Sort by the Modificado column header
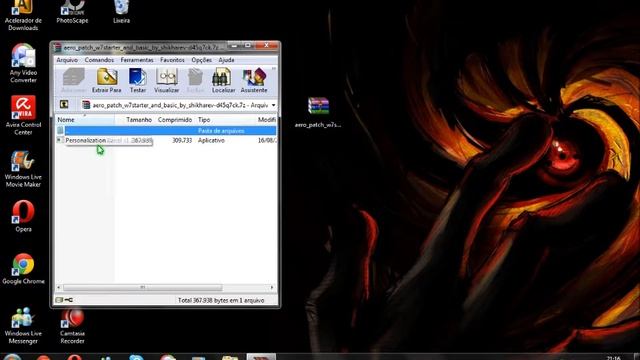640x360 pixels. pos(266,120)
